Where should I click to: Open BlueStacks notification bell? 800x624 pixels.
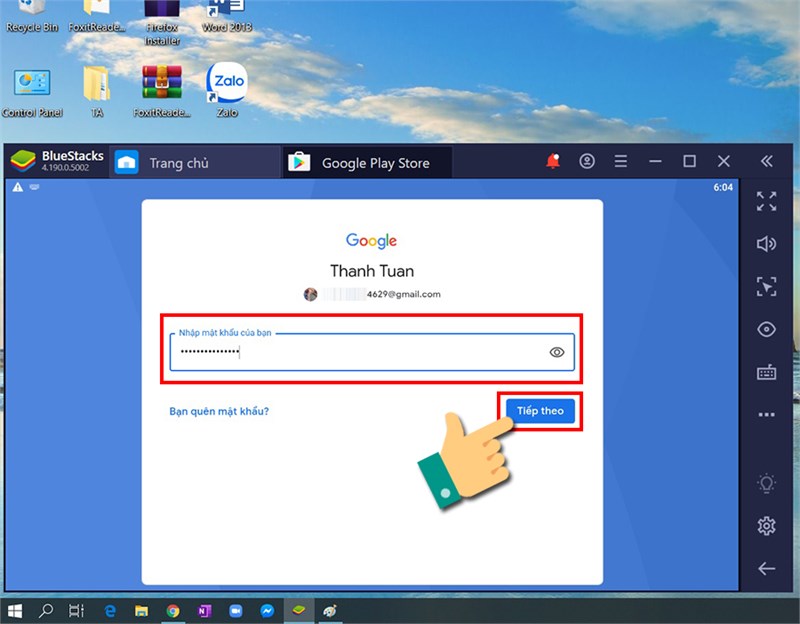(553, 161)
